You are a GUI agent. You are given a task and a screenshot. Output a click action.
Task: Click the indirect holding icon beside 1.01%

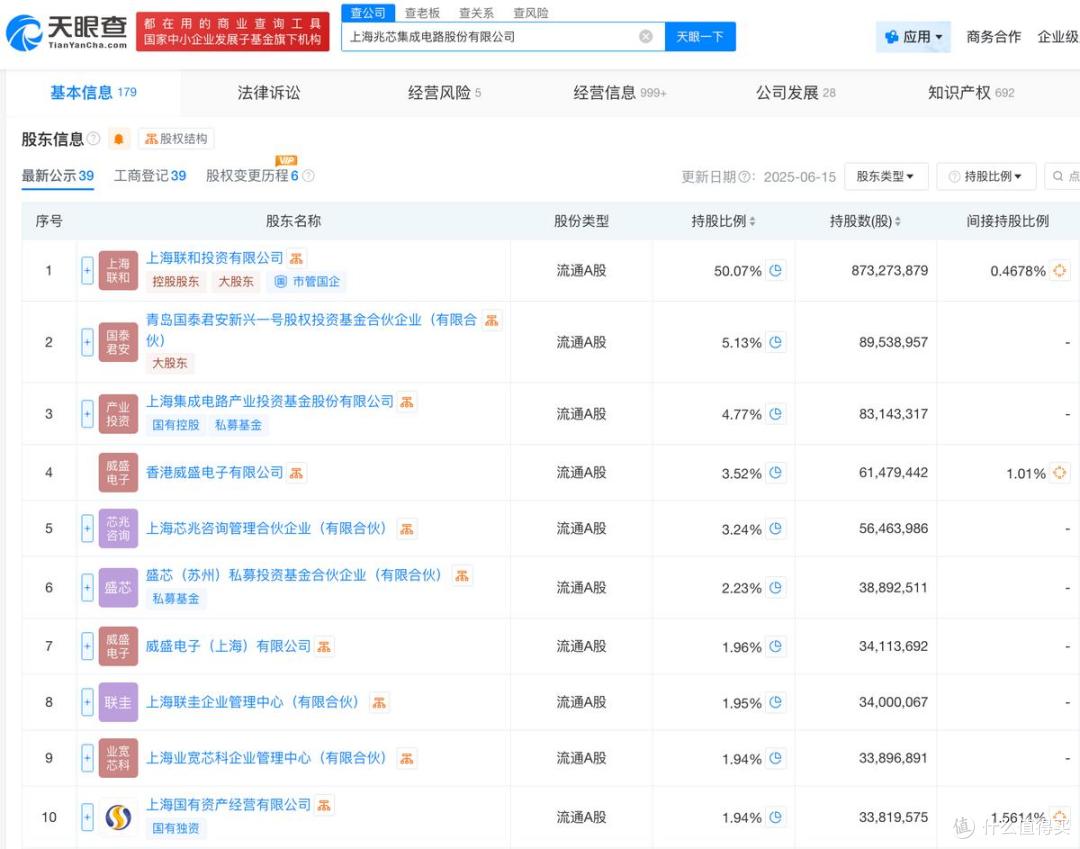click(x=1059, y=472)
